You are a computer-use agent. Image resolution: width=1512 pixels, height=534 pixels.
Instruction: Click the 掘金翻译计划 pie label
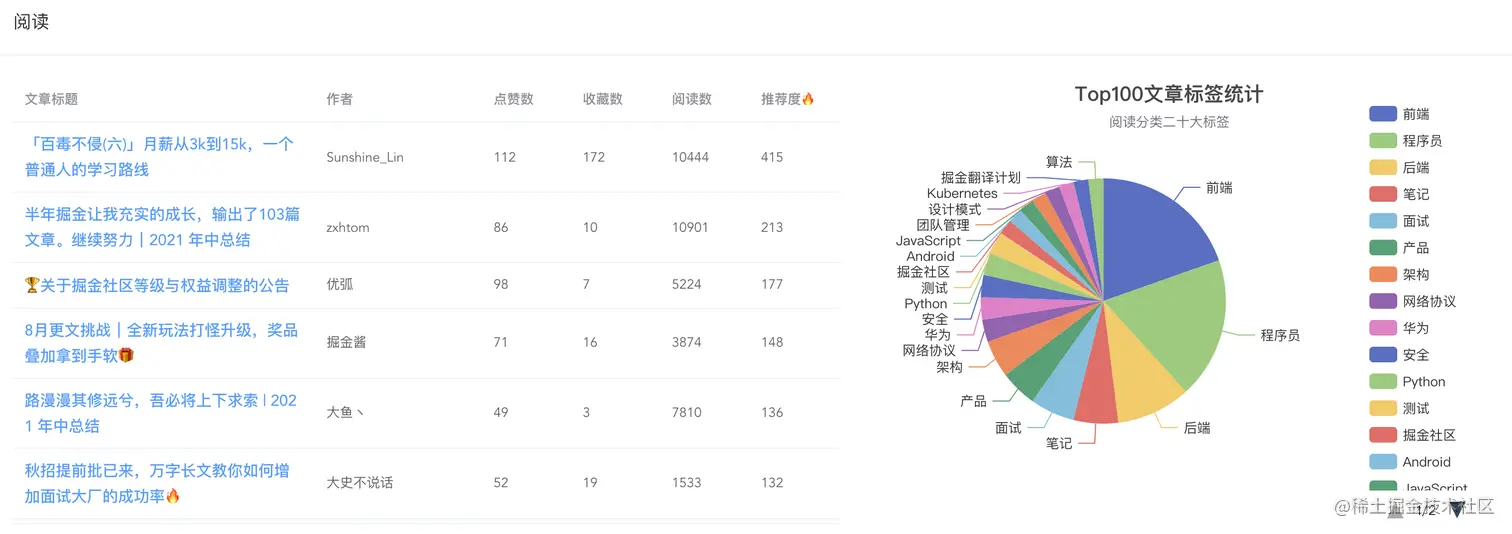click(x=981, y=177)
